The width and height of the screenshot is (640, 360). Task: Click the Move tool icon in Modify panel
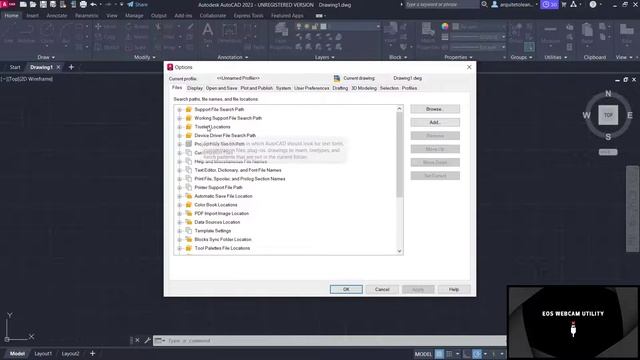[x=98, y=27]
